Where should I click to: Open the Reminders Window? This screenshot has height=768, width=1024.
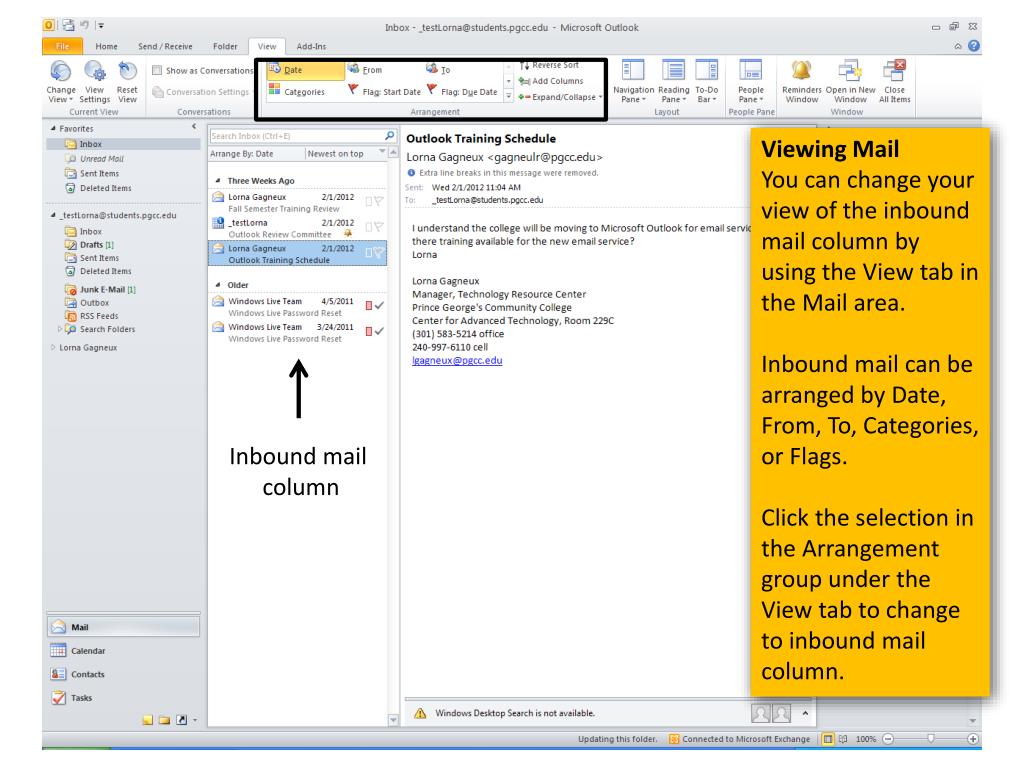801,82
